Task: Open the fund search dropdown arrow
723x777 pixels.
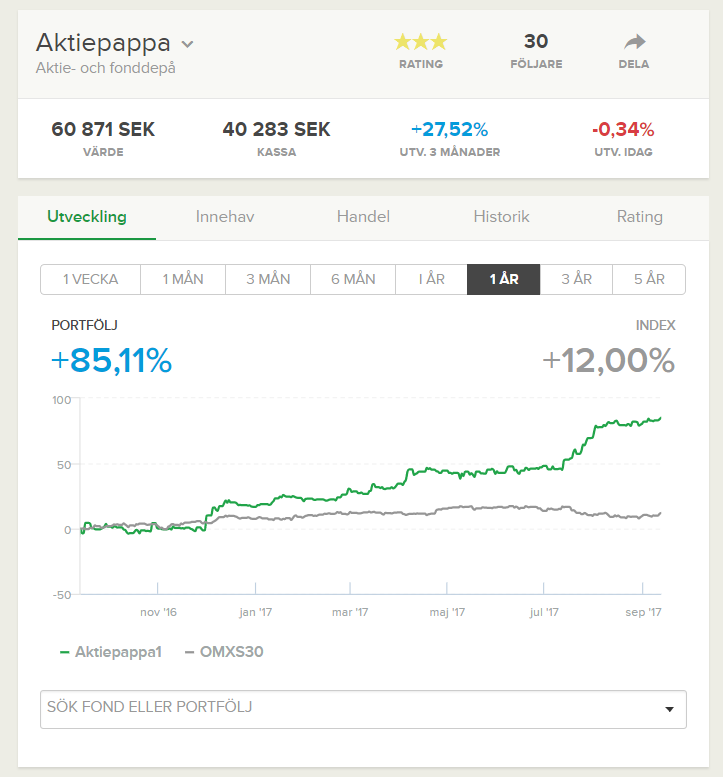Action: pos(669,709)
